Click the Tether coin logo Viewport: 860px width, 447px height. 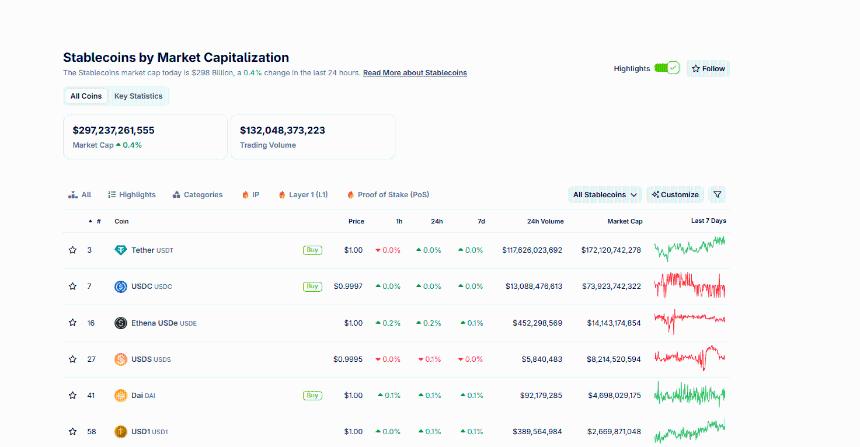[x=121, y=250]
